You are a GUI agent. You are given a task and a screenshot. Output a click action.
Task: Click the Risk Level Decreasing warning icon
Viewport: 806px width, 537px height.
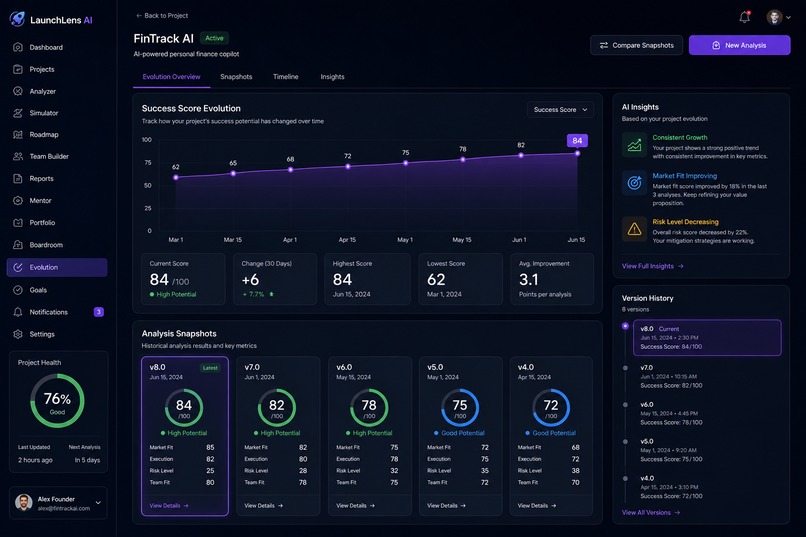coord(634,229)
